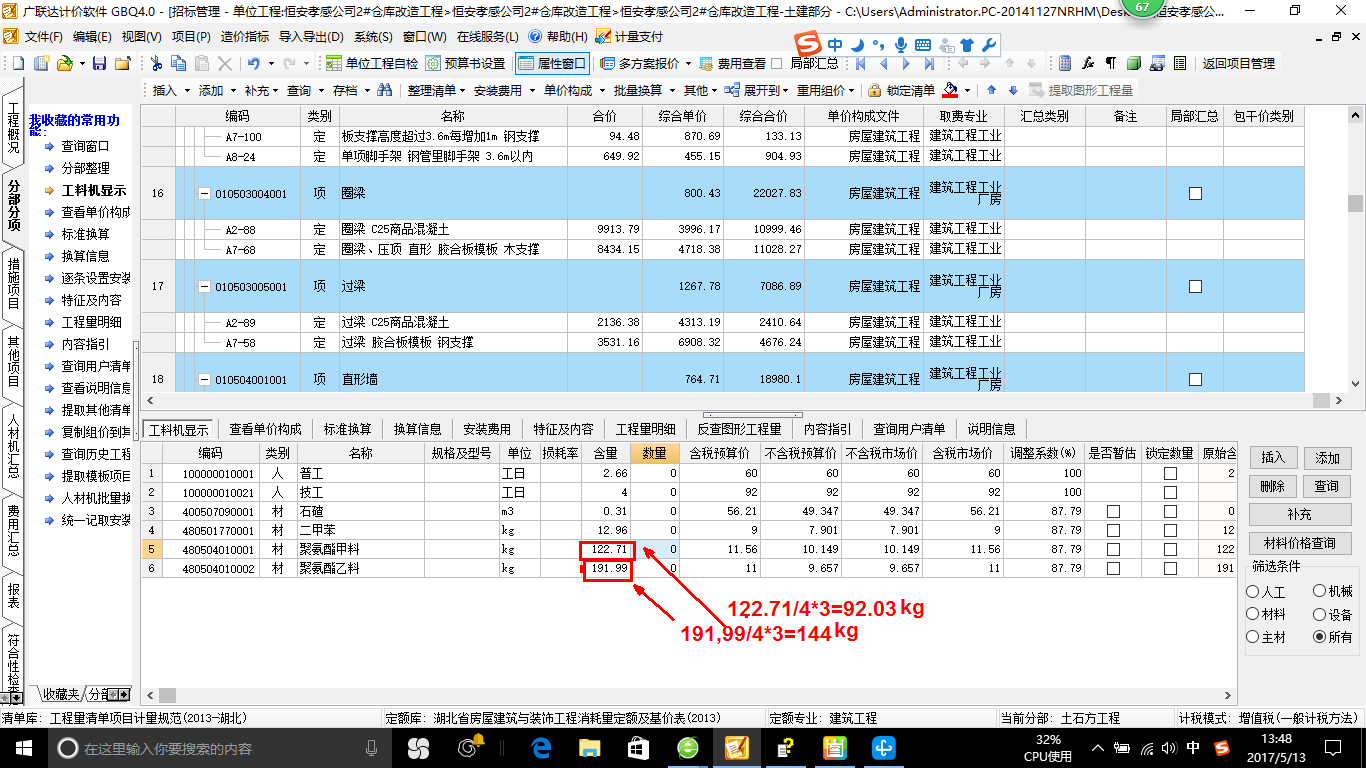
Task: Click the 锁定清单 lock icon button
Action: click(901, 90)
